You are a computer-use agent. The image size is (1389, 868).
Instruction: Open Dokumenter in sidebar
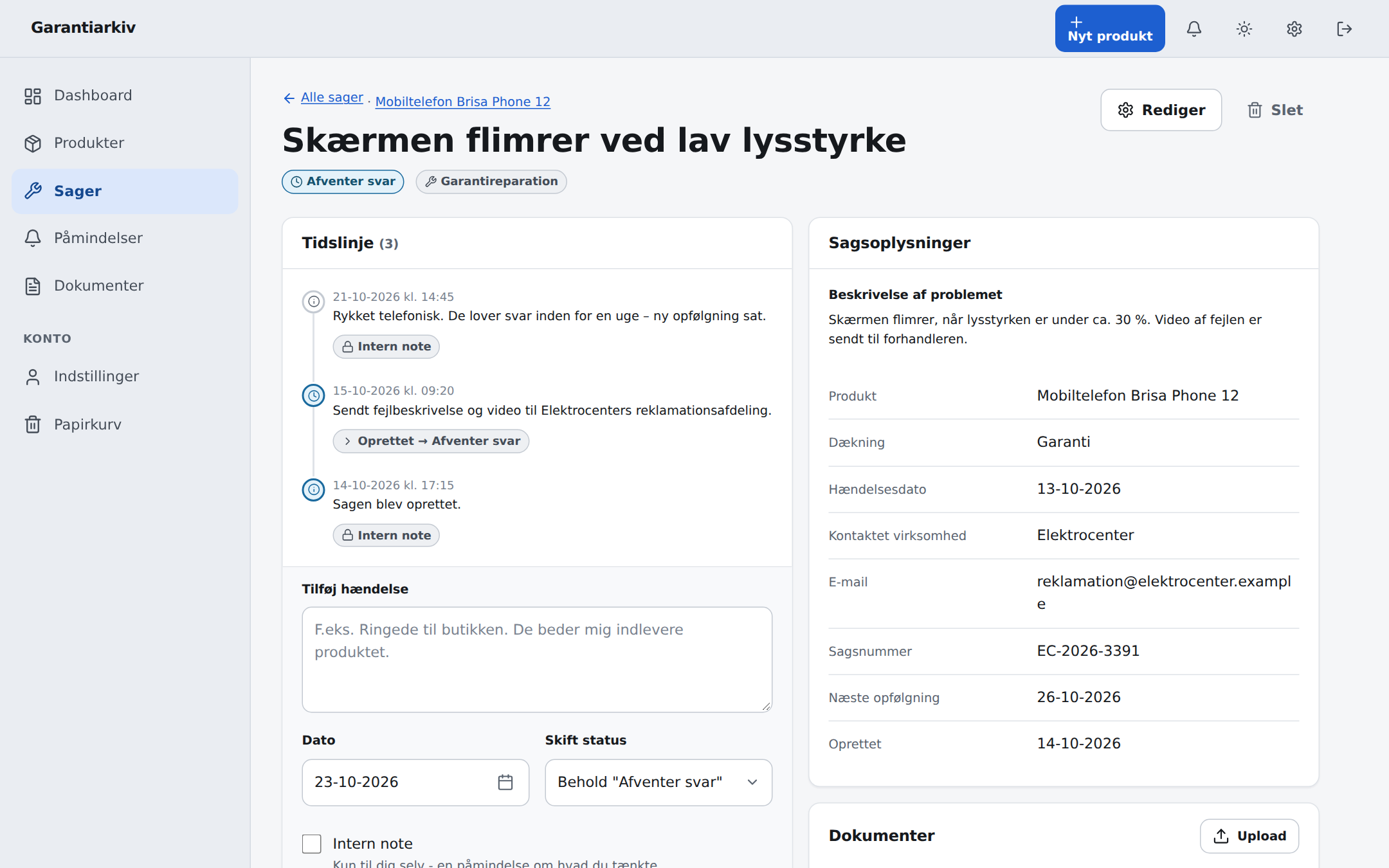(x=125, y=286)
